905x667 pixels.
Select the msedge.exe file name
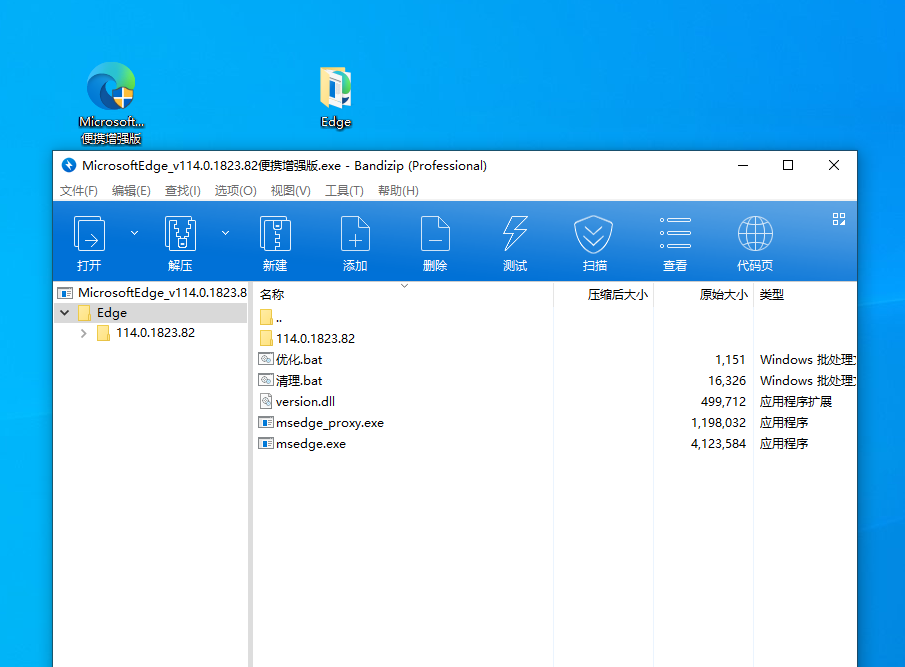tap(311, 444)
